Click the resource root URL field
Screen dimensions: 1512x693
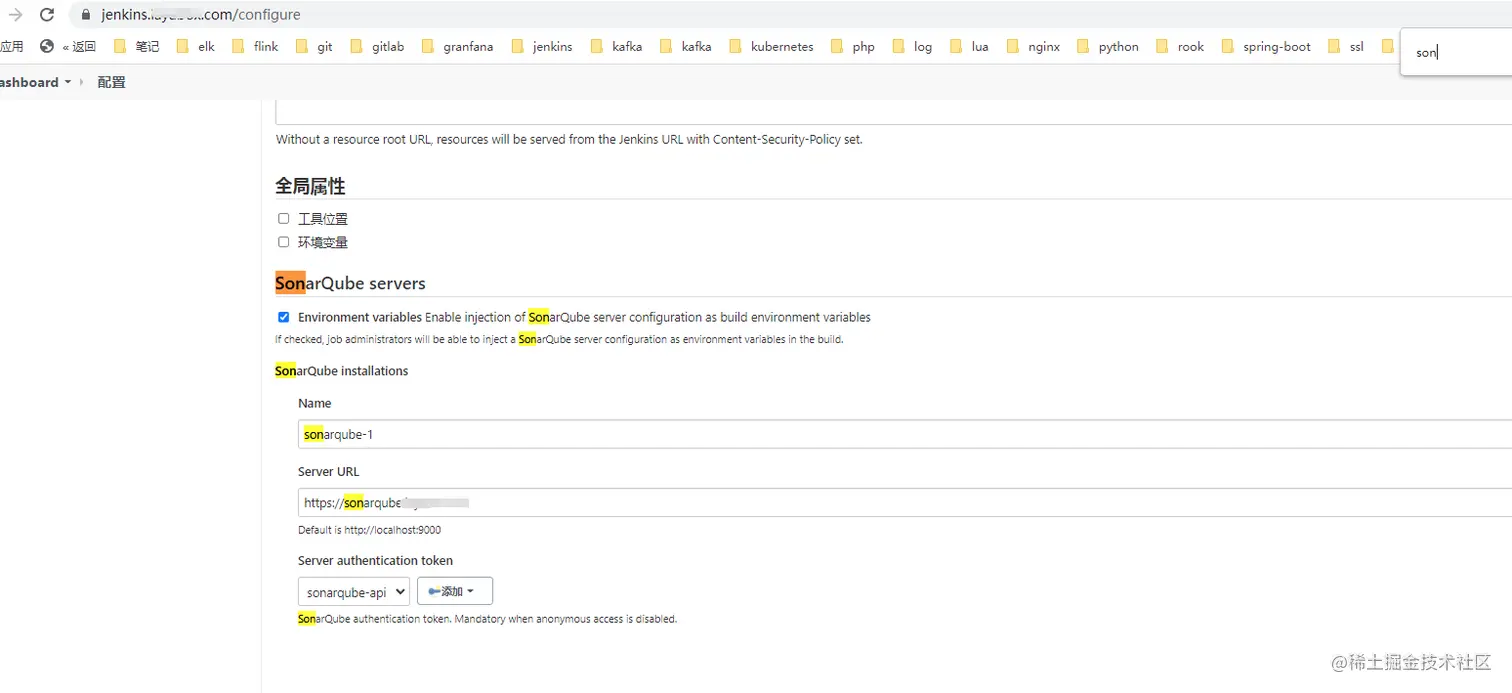pyautogui.click(x=893, y=111)
